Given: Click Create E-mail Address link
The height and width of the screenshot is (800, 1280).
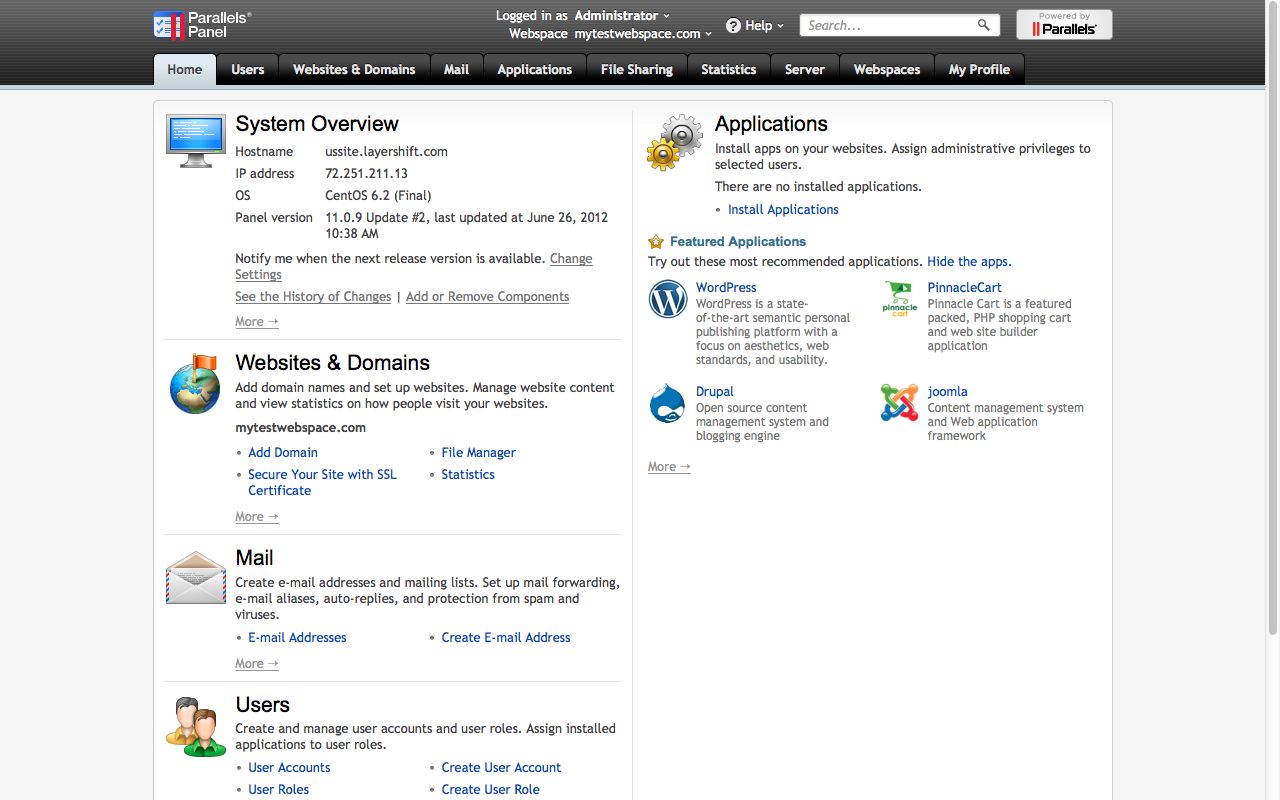Looking at the screenshot, I should coord(506,638).
